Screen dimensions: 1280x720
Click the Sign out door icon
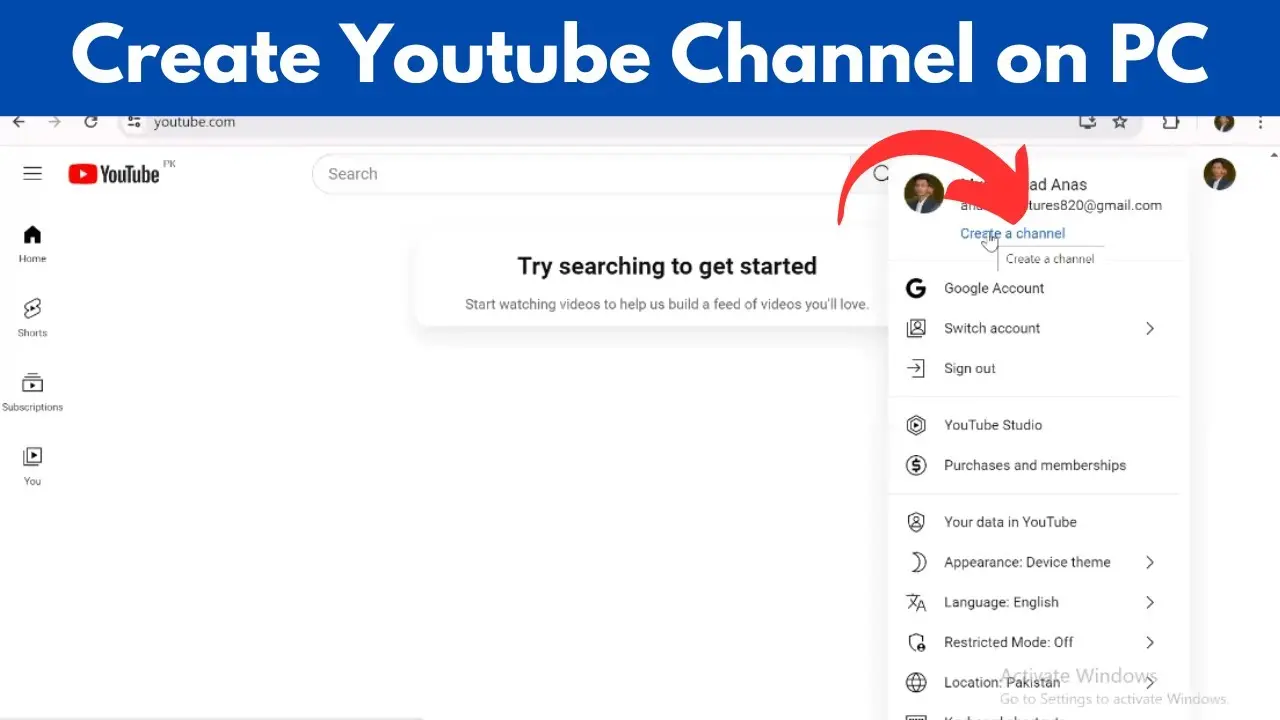coord(916,368)
